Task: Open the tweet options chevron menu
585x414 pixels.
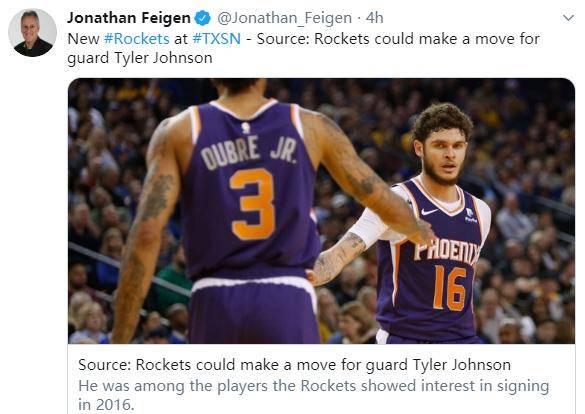Action: 568,18
